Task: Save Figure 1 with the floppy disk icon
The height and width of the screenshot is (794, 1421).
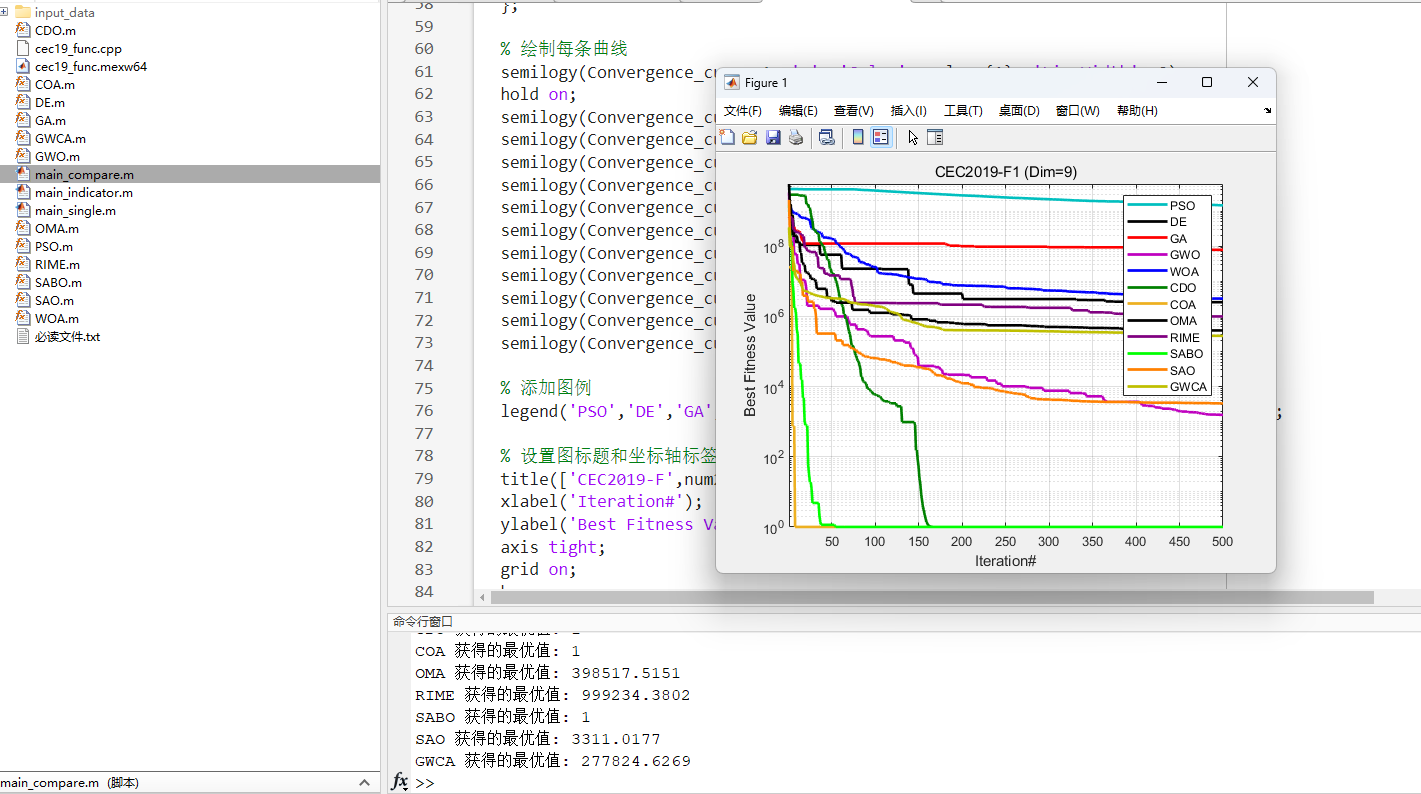Action: (x=773, y=137)
